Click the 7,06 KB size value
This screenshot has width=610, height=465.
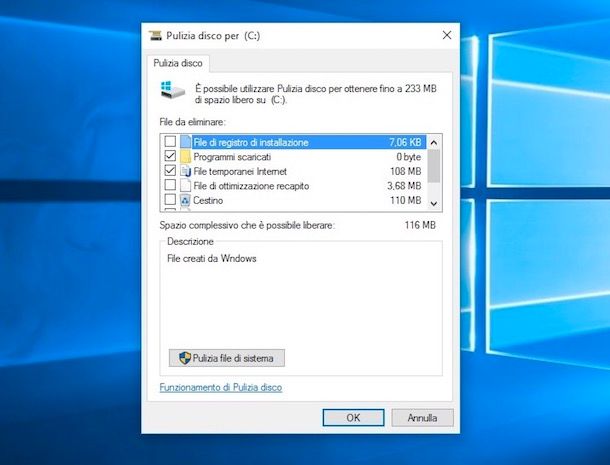click(x=405, y=142)
